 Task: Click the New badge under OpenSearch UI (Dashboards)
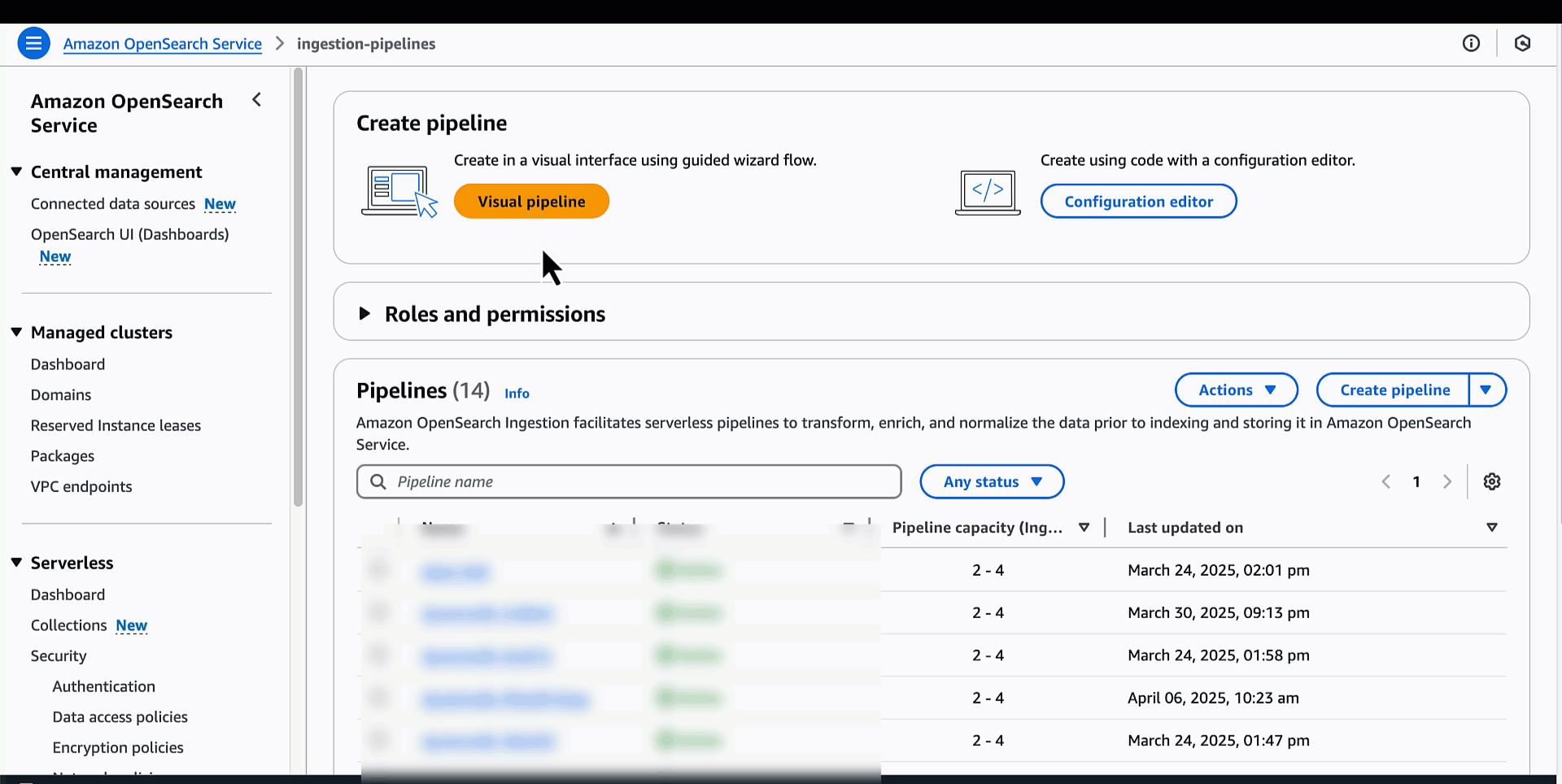click(x=55, y=257)
